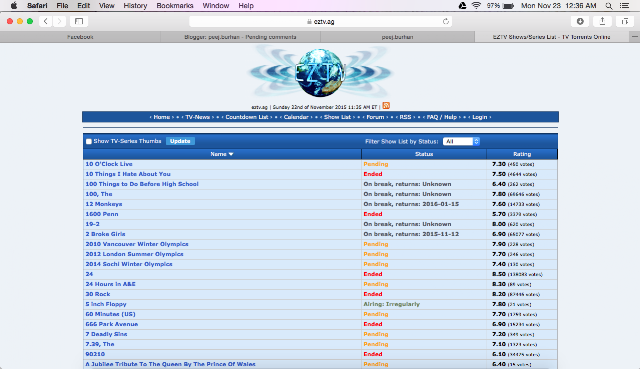The width and height of the screenshot is (640, 369).
Task: Click the Update button
Action: pos(180,141)
